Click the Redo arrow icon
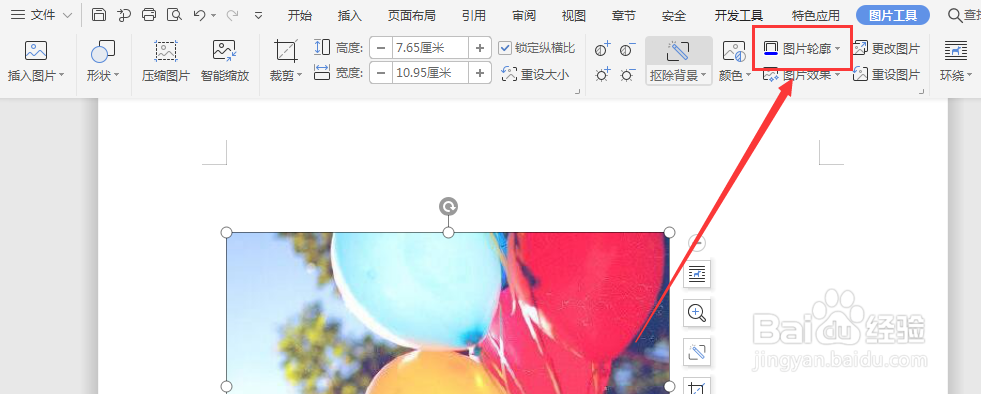This screenshot has width=981, height=394. coord(232,15)
